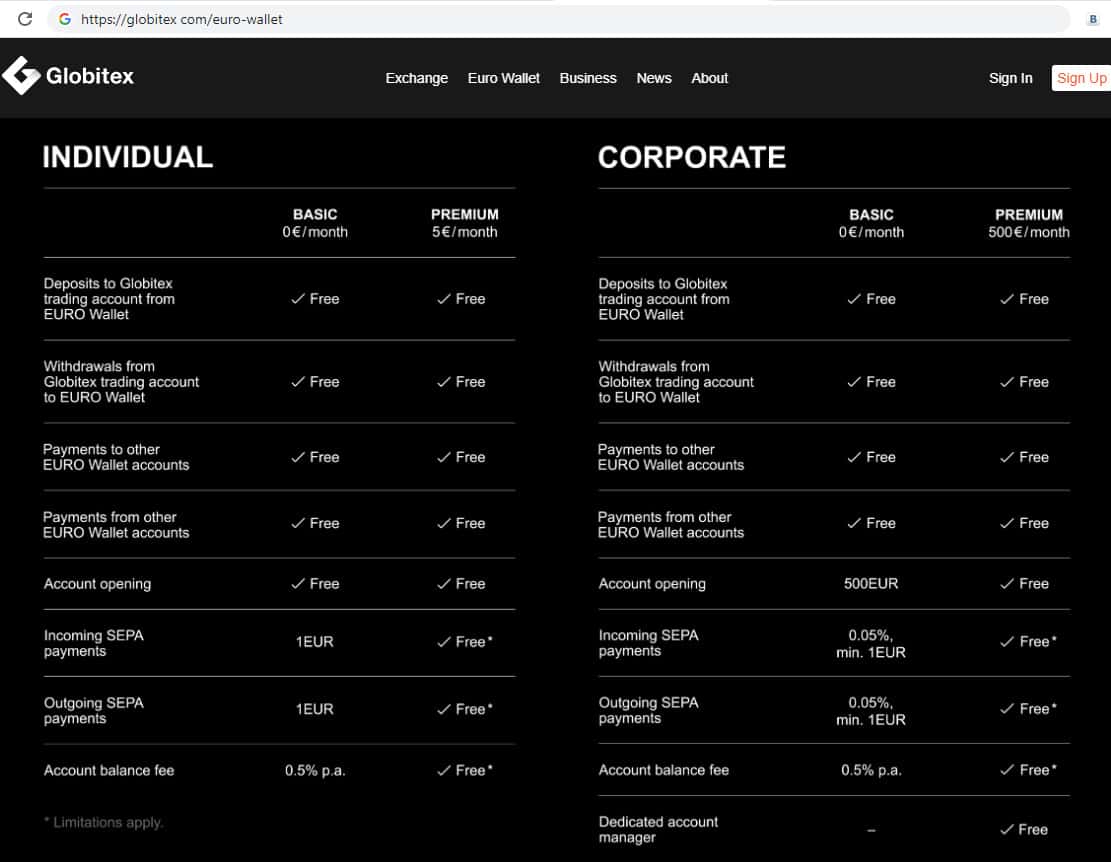Screen dimensions: 1111x862
Task: Go to the Euro Wallet page
Action: (x=503, y=78)
